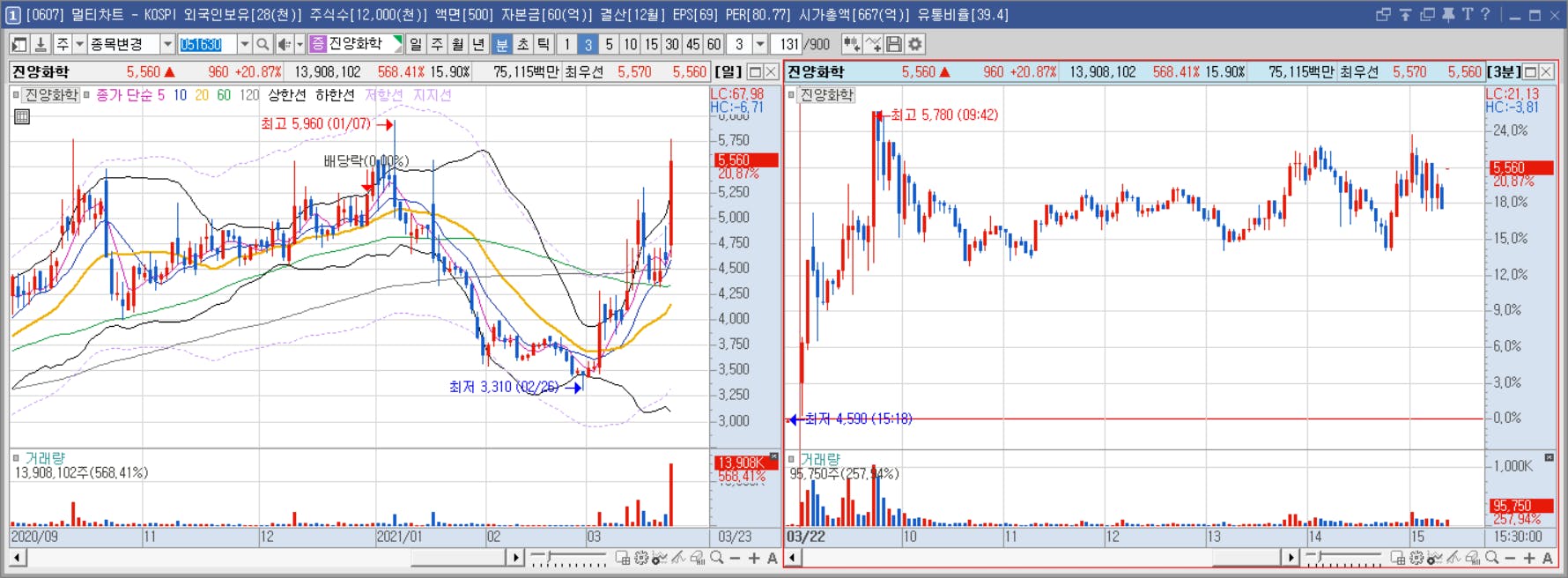Click the 'A' auto-fit icon under left chart
This screenshot has height=578, width=1568.
click(x=773, y=558)
